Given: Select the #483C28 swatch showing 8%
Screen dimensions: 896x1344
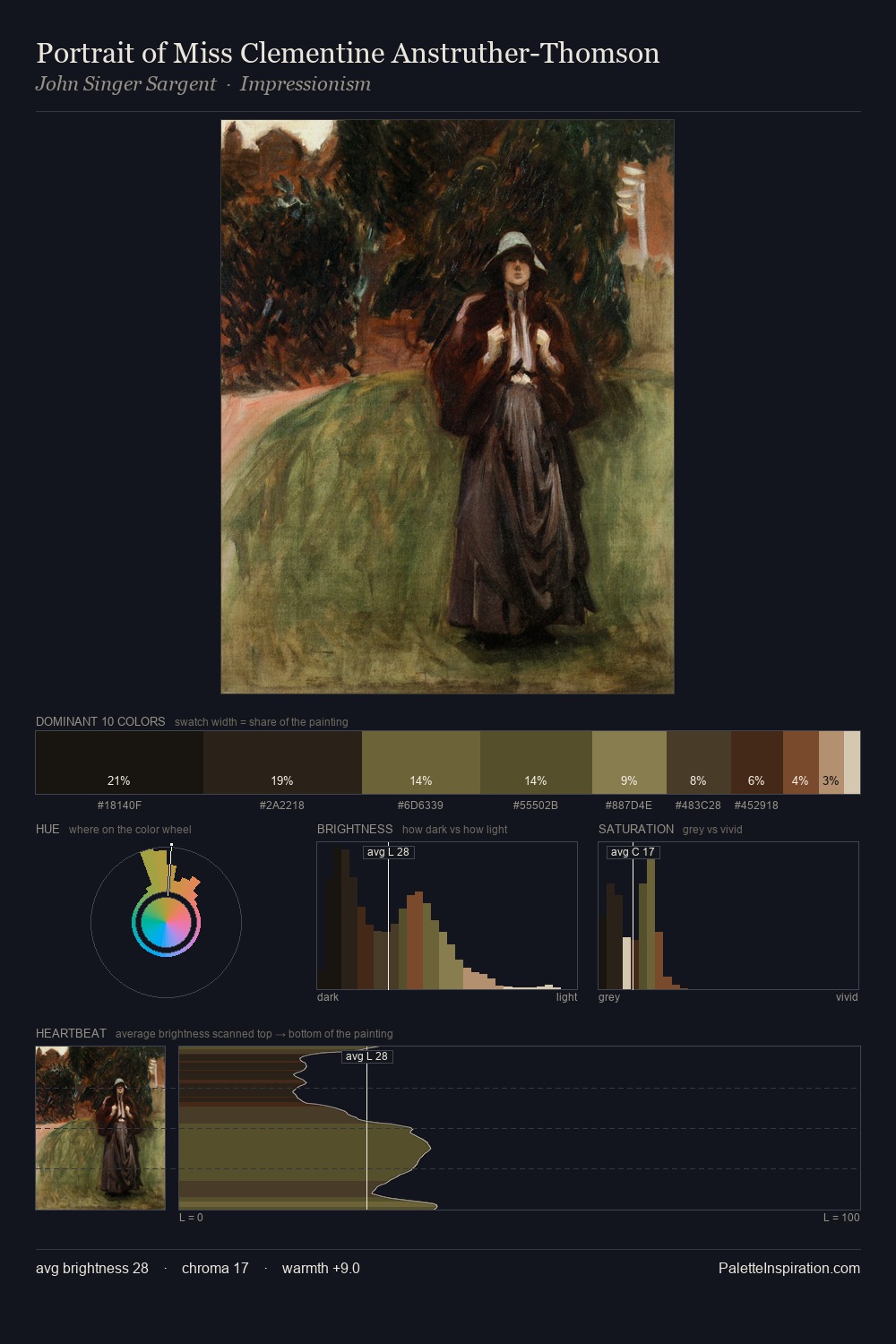Looking at the screenshot, I should pos(699,762).
